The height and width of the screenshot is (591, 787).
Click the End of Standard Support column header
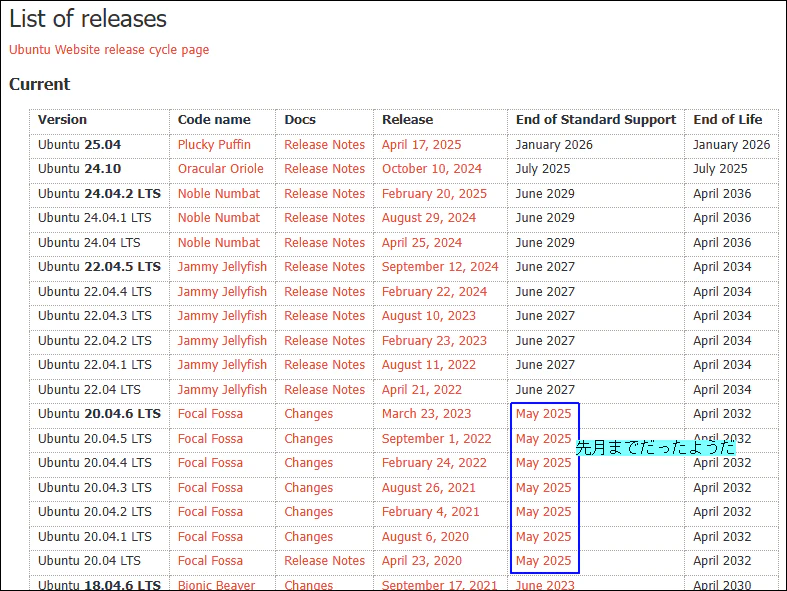pos(596,120)
